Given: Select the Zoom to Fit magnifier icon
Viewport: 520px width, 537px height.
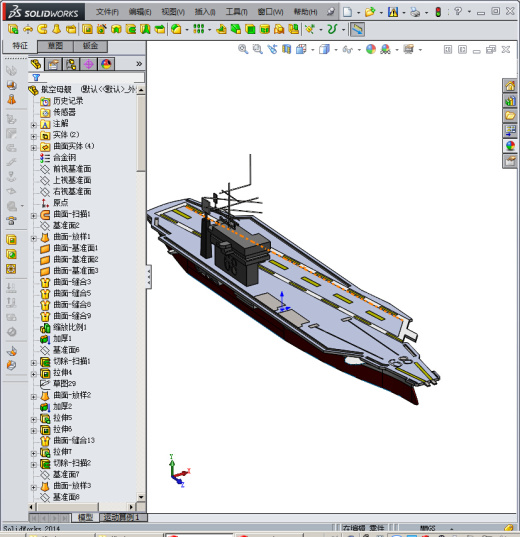Looking at the screenshot, I should coord(243,49).
